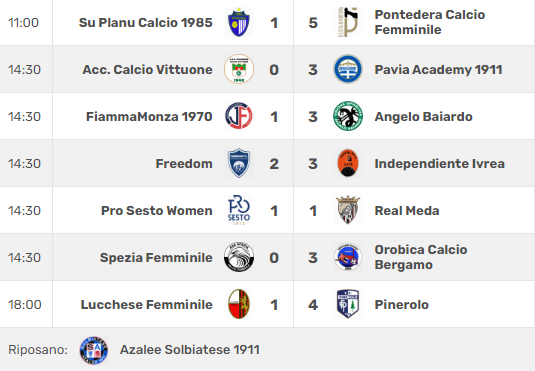Viewport: 535px width, 371px height.
Task: Click the FiammaMonza 1970 club logo
Action: pyautogui.click(x=239, y=116)
